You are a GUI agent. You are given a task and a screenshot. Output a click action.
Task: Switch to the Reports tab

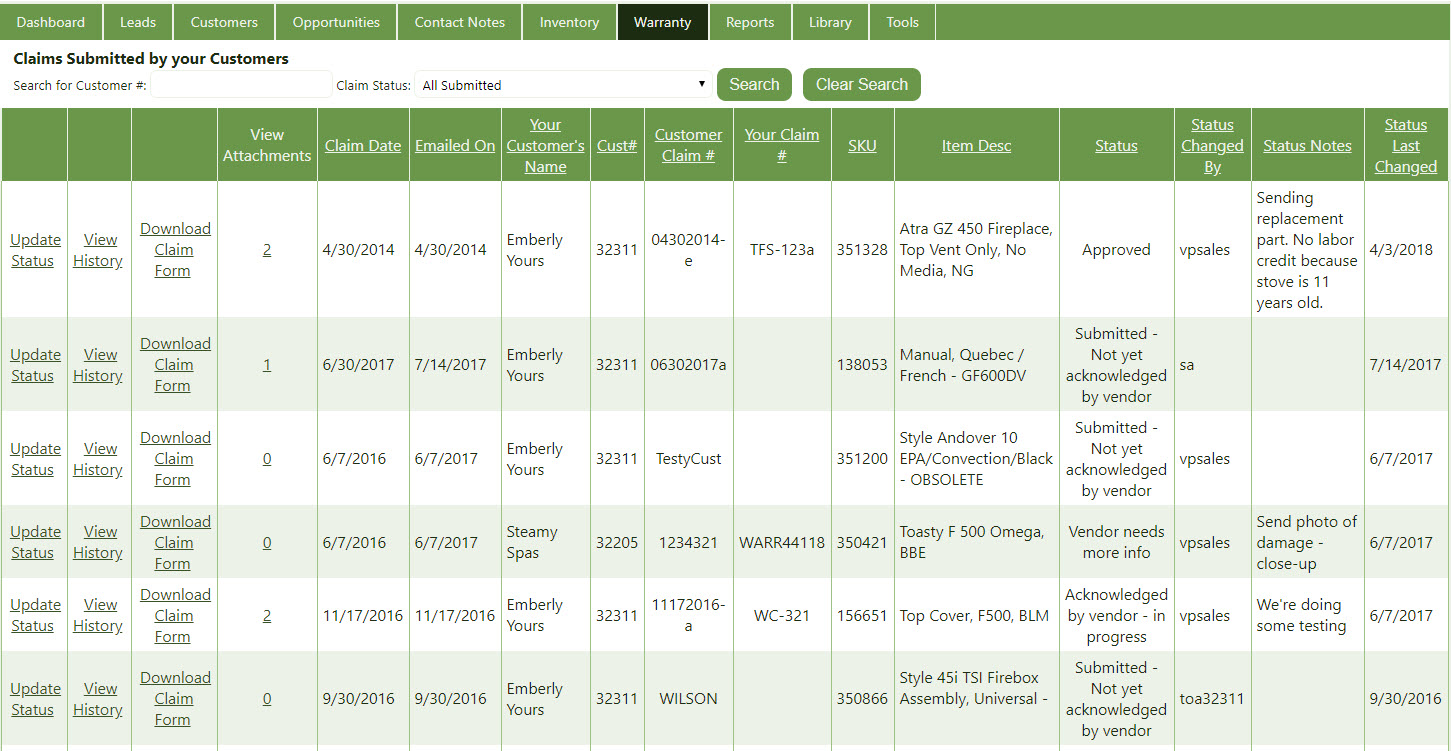(750, 22)
